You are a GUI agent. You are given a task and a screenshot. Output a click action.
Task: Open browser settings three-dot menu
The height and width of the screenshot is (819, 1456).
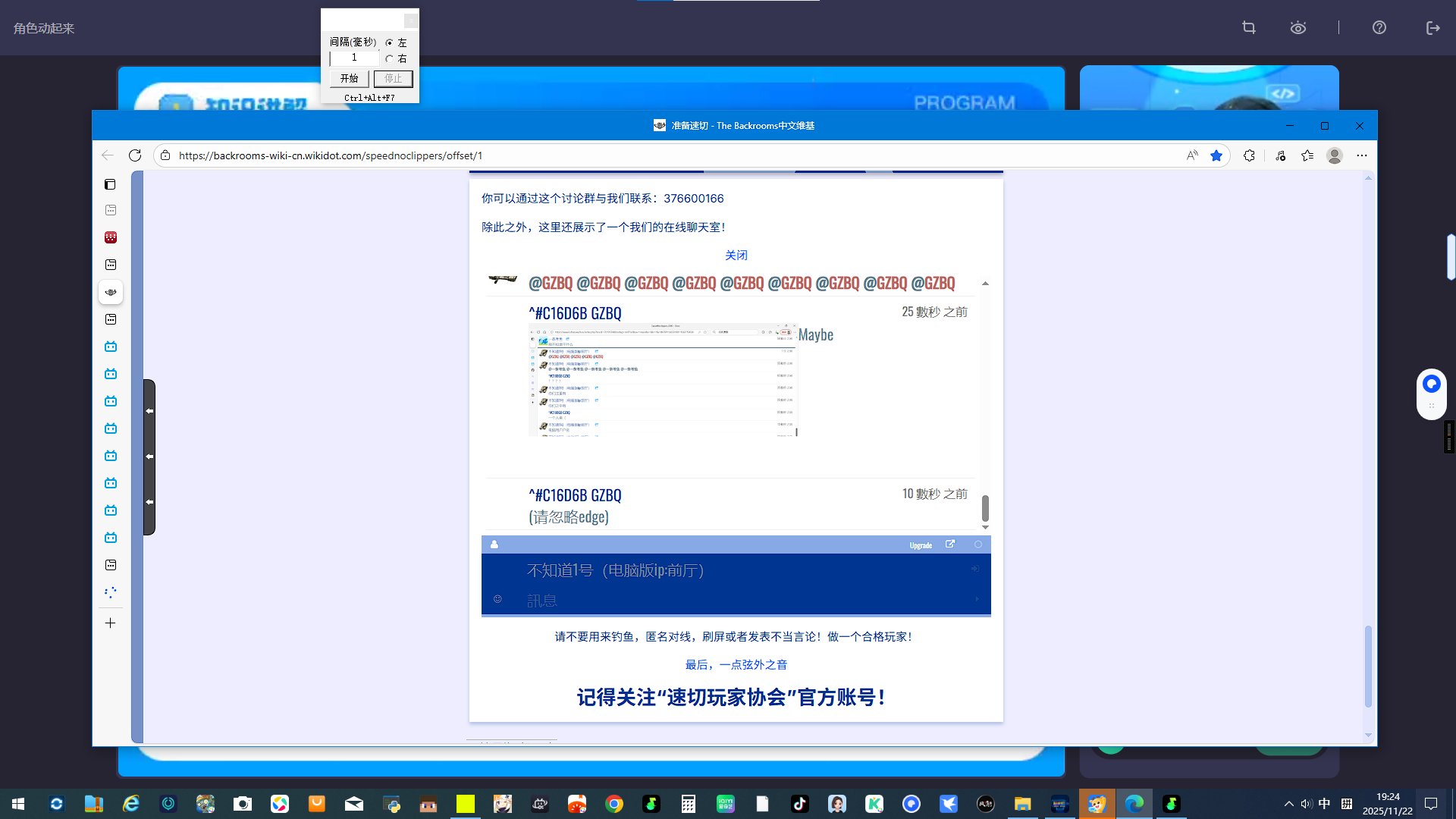[1362, 155]
